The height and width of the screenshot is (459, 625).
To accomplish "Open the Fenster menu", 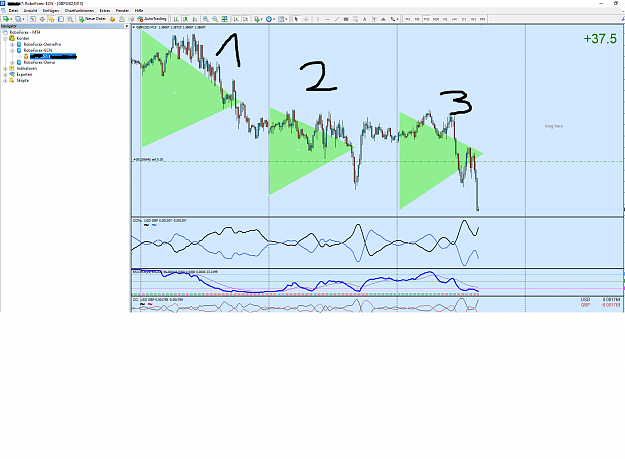I will (122, 11).
